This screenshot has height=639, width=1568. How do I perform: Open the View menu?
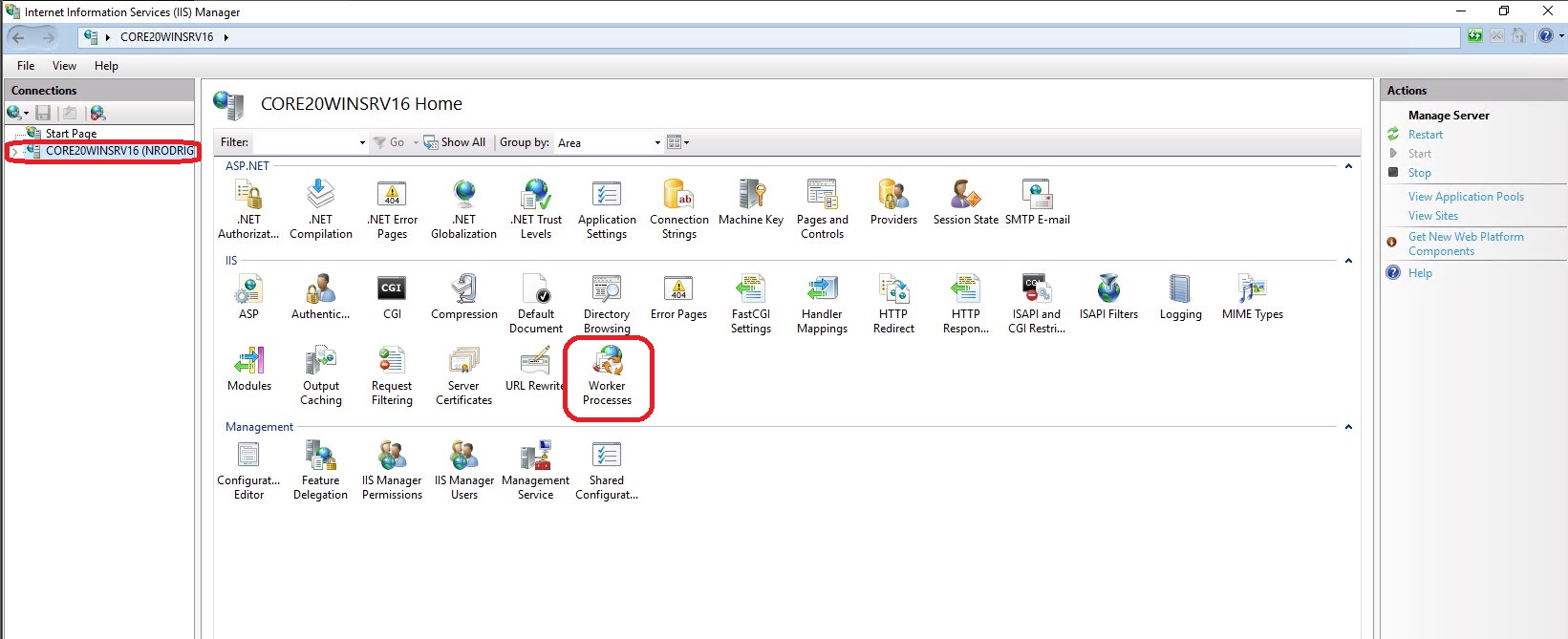(x=64, y=66)
